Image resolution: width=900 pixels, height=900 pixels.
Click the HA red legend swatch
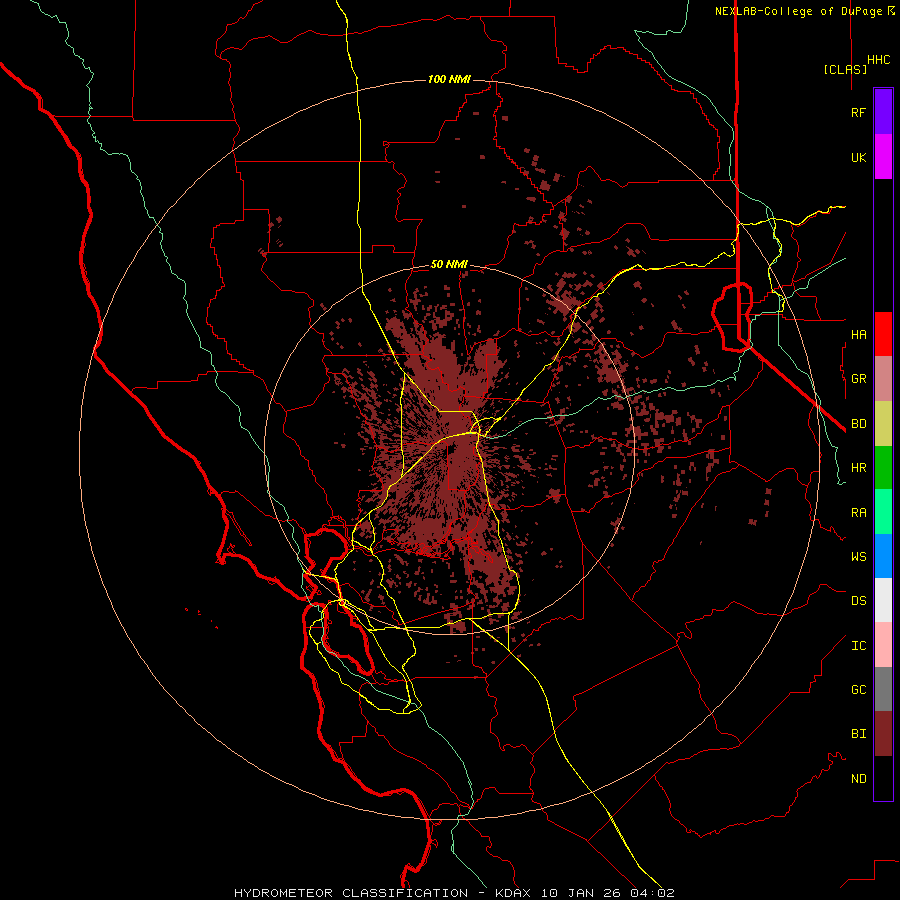(x=883, y=334)
